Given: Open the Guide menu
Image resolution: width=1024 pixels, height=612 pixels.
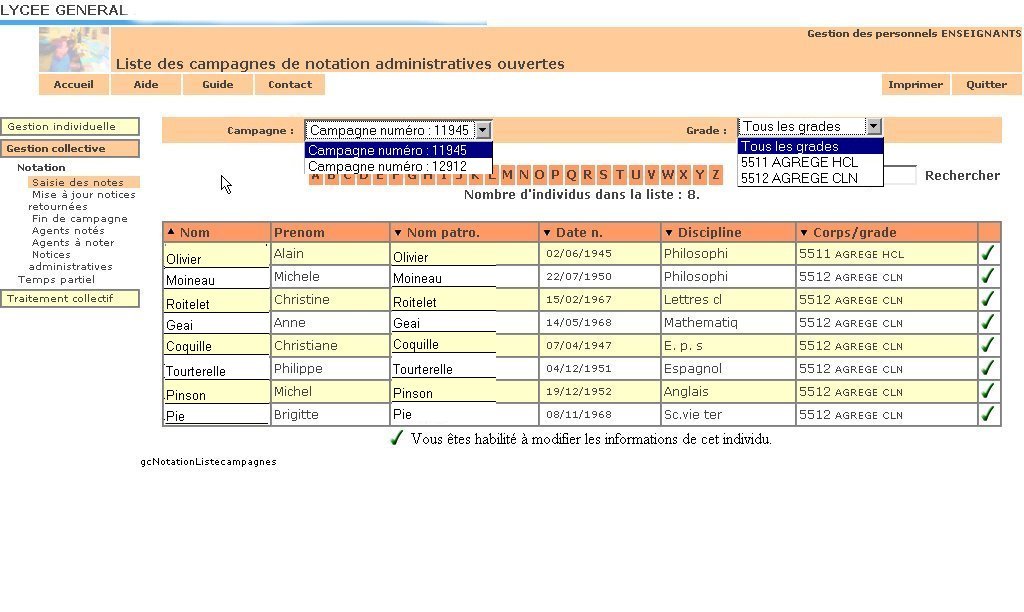Looking at the screenshot, I should coord(218,84).
